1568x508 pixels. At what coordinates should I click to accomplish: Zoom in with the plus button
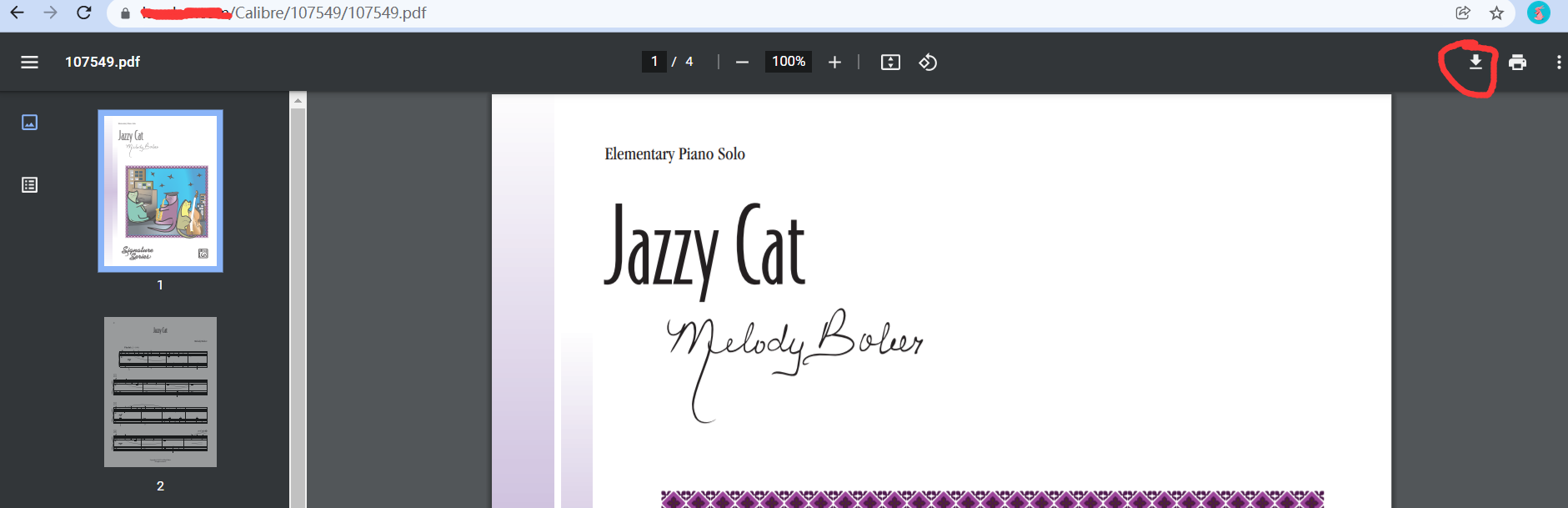tap(834, 62)
